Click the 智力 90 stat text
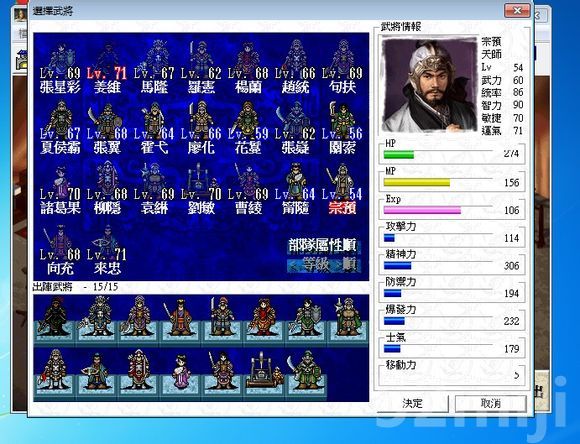The height and width of the screenshot is (444, 580). pyautogui.click(x=502, y=105)
